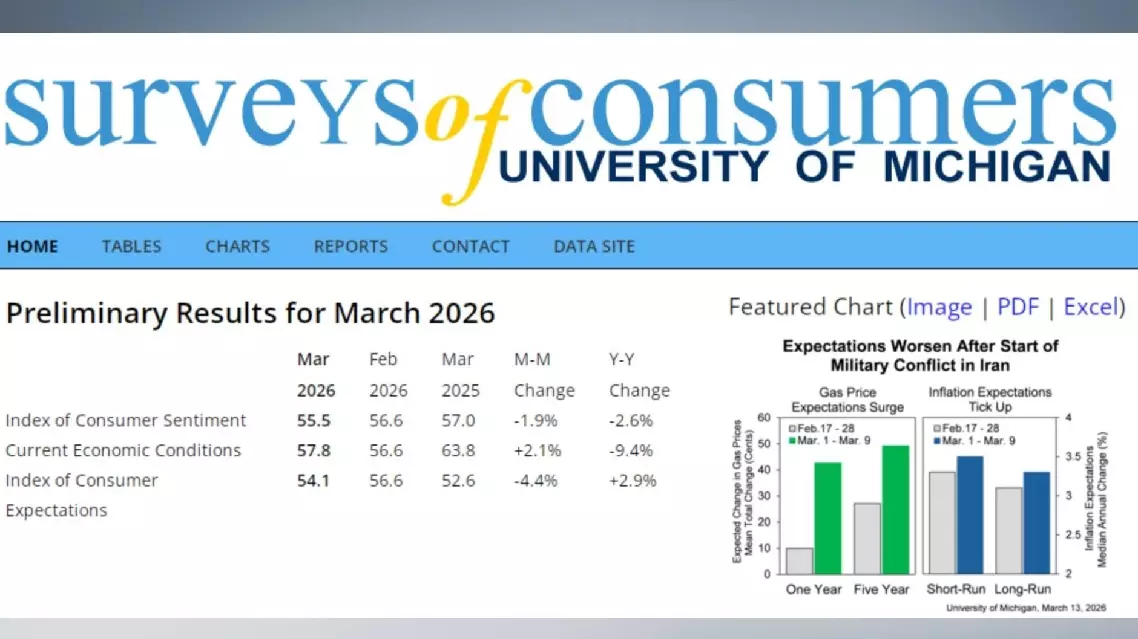
Task: Click the chart title about Iran conflict
Action: click(920, 355)
